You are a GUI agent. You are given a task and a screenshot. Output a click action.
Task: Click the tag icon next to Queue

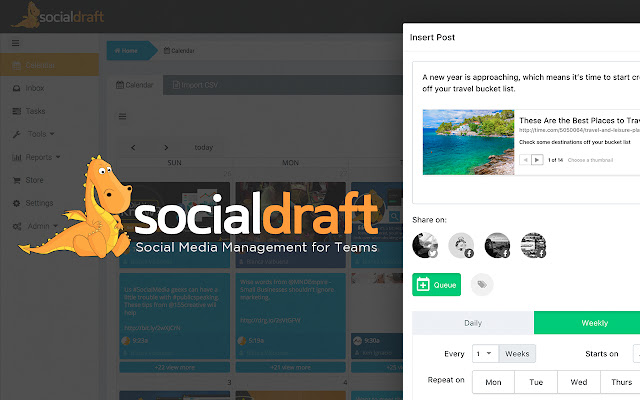click(482, 284)
